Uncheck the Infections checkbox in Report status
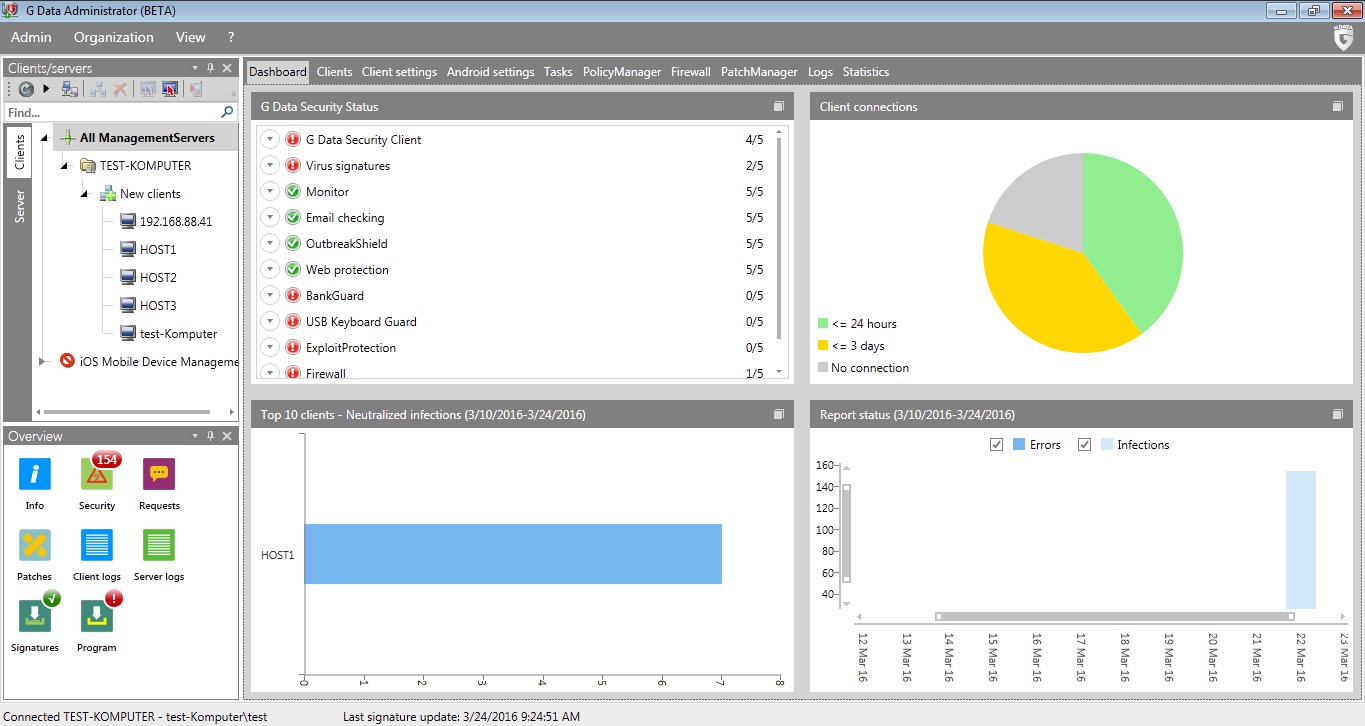This screenshot has width=1365, height=726. click(1084, 444)
